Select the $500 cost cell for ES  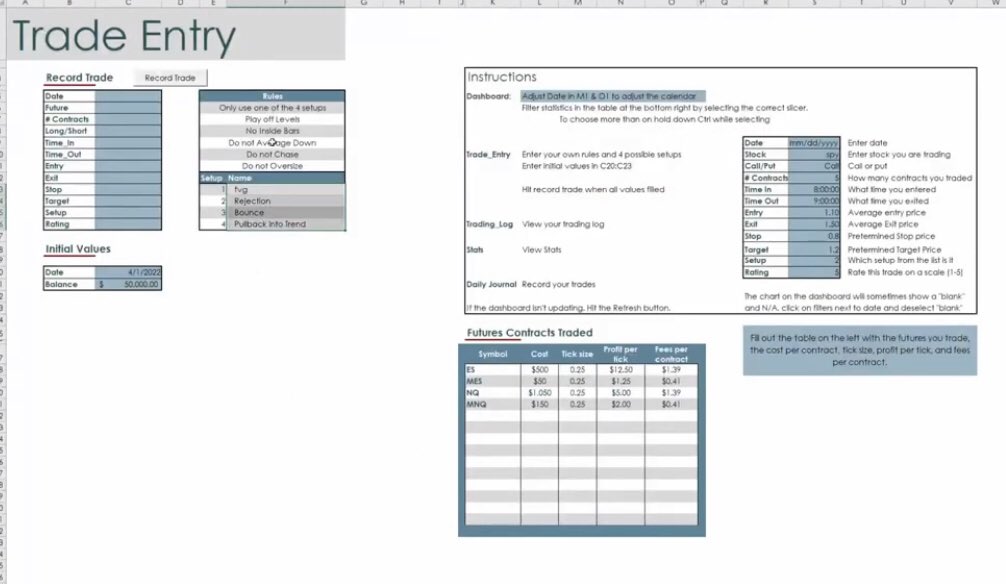click(x=540, y=370)
